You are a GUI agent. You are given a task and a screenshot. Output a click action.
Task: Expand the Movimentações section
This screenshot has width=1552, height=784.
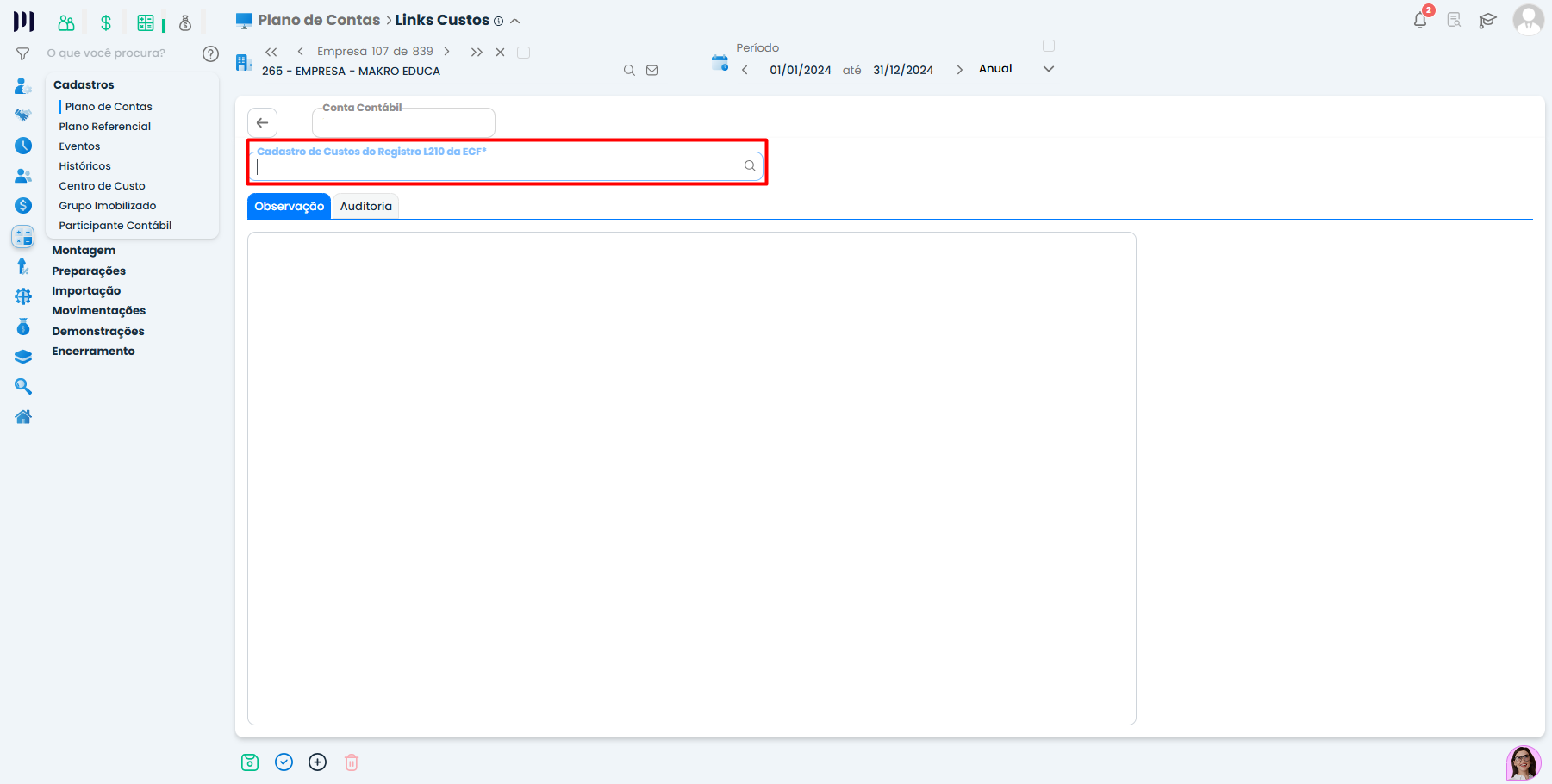click(x=99, y=311)
